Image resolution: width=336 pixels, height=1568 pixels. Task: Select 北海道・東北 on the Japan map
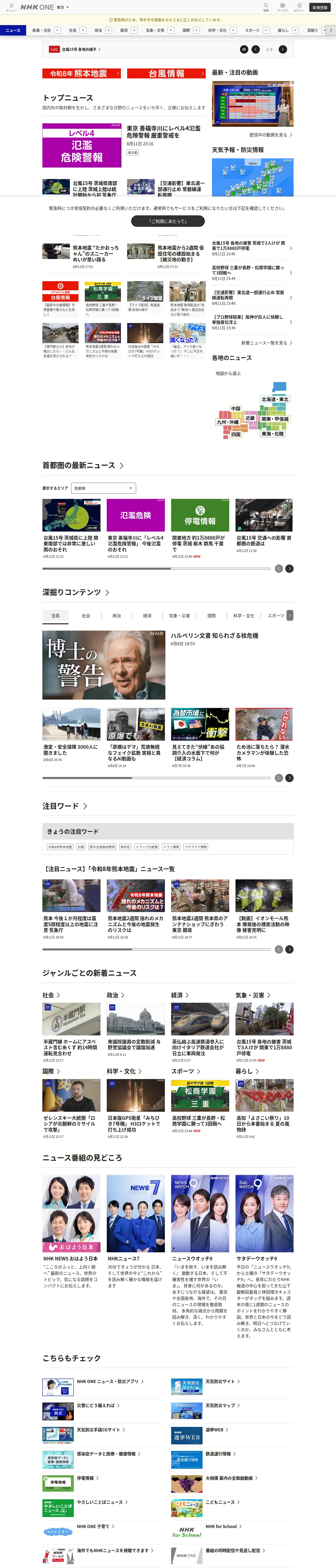click(x=275, y=399)
